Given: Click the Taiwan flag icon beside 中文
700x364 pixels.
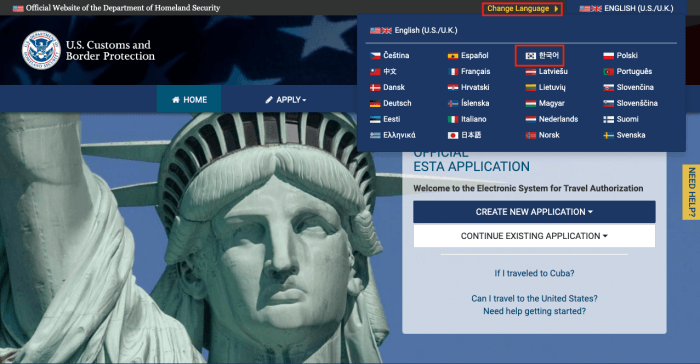Looking at the screenshot, I should 375,71.
